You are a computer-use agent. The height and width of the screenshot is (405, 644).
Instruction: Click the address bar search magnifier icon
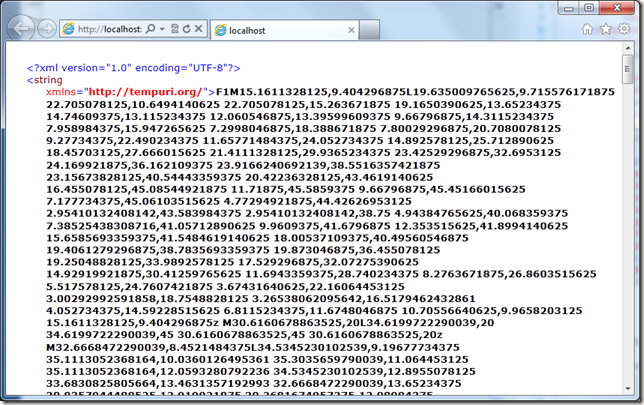[x=151, y=28]
